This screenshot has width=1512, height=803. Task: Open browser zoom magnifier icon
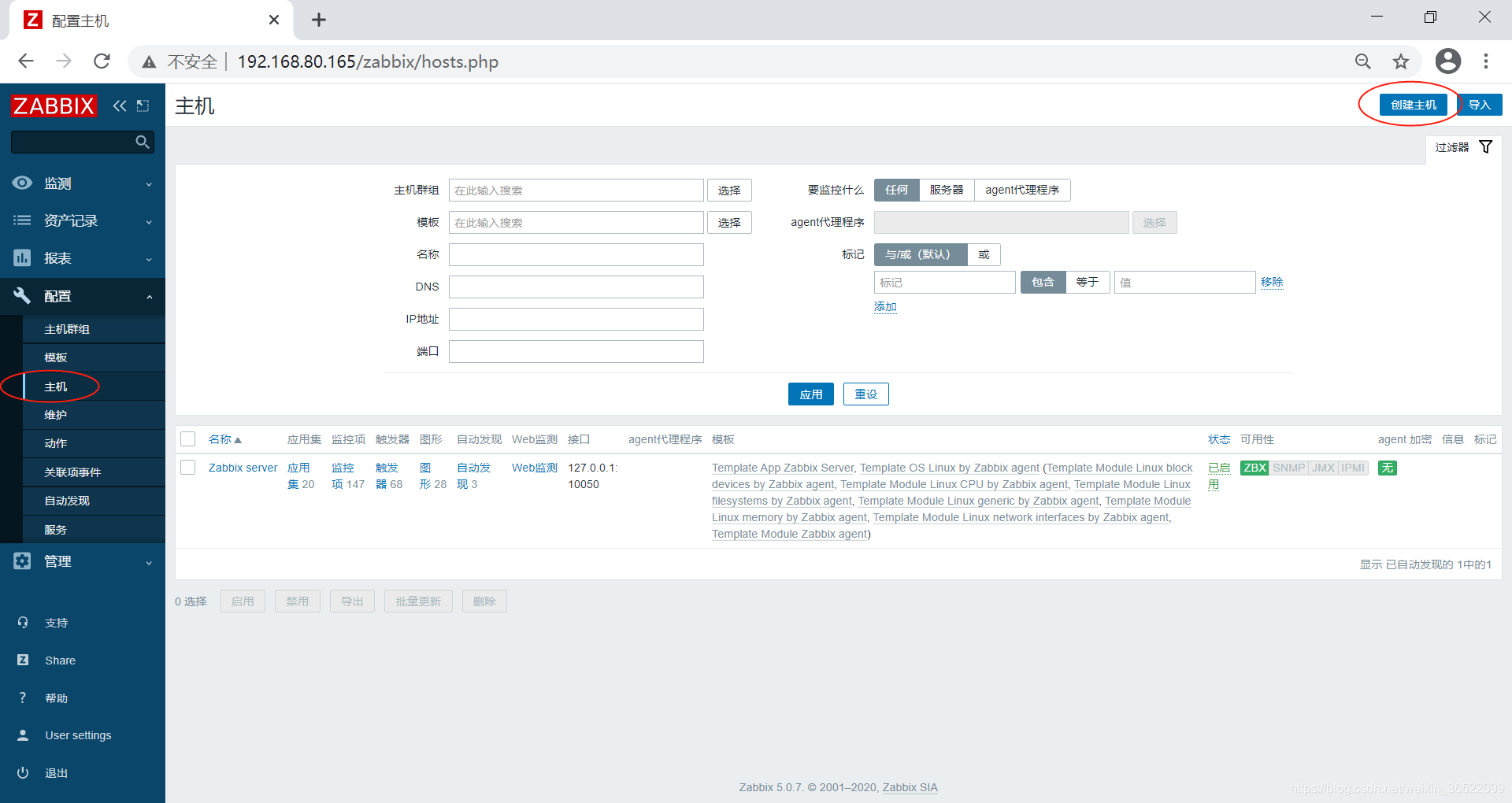(1363, 61)
